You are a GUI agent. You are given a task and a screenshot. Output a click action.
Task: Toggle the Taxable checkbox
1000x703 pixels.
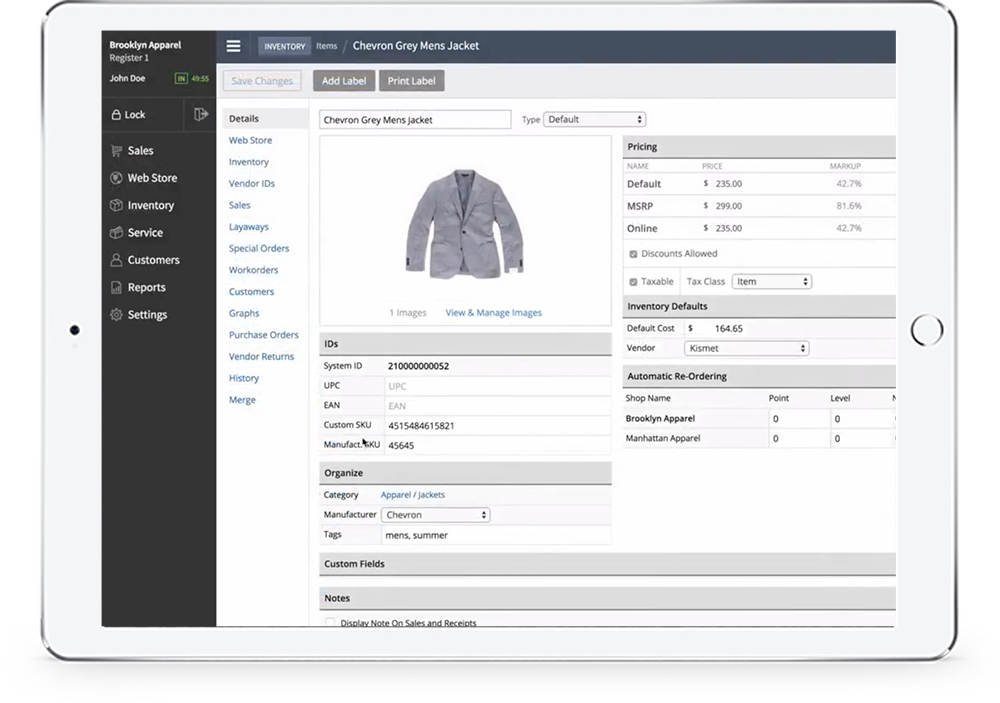point(633,282)
